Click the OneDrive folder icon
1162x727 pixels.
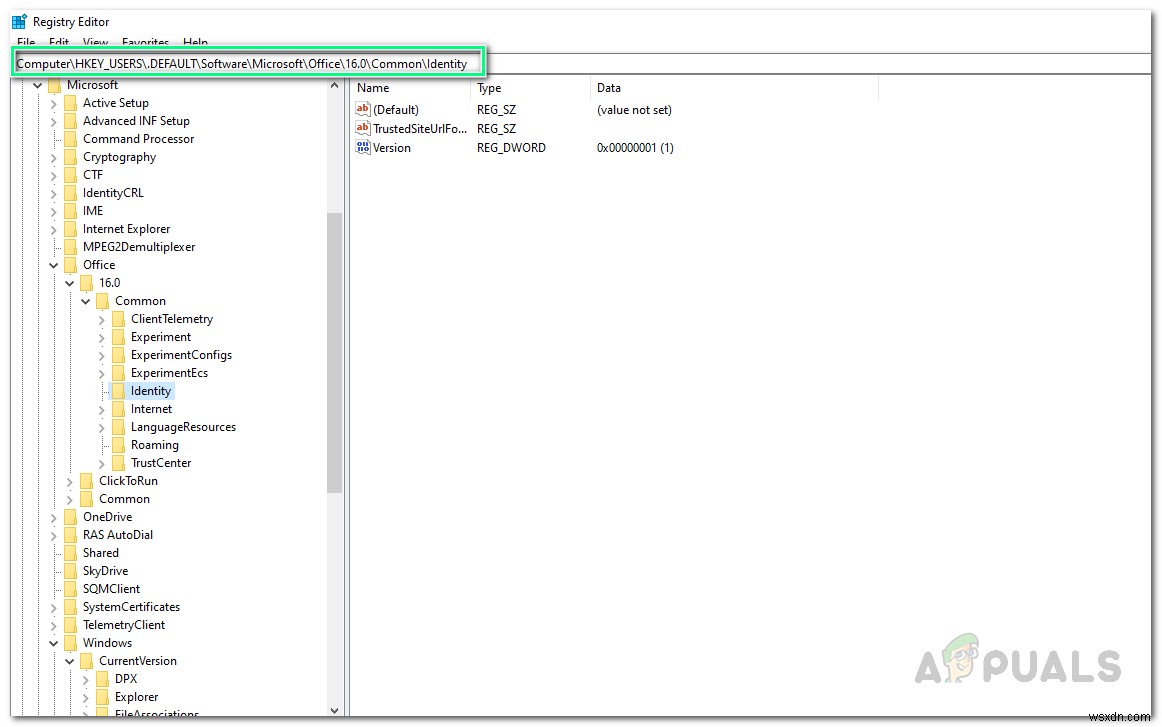(x=70, y=517)
